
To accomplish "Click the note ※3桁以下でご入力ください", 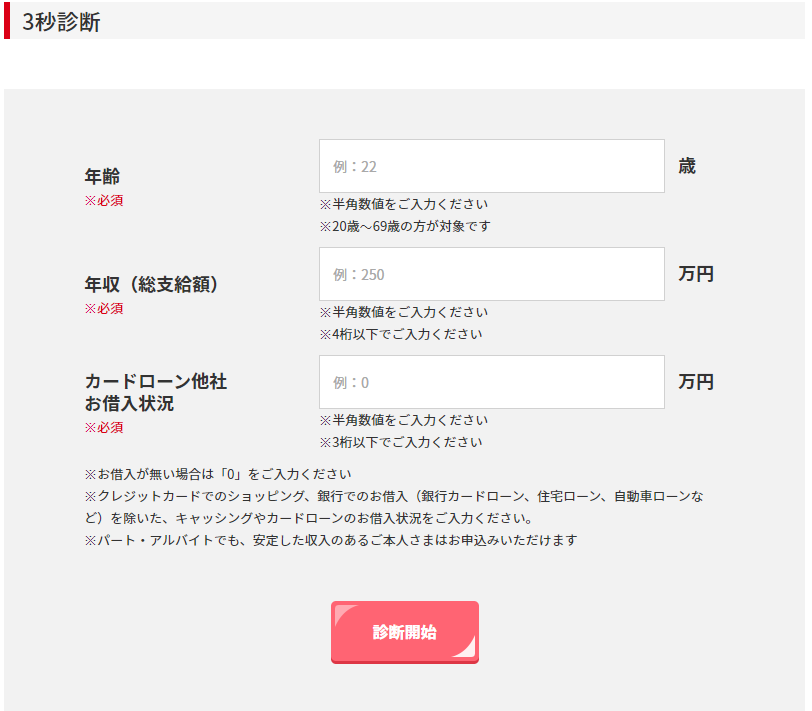I will pyautogui.click(x=401, y=442).
